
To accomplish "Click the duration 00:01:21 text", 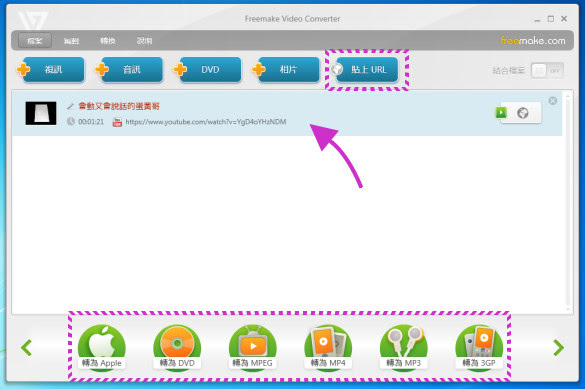I will pos(91,122).
